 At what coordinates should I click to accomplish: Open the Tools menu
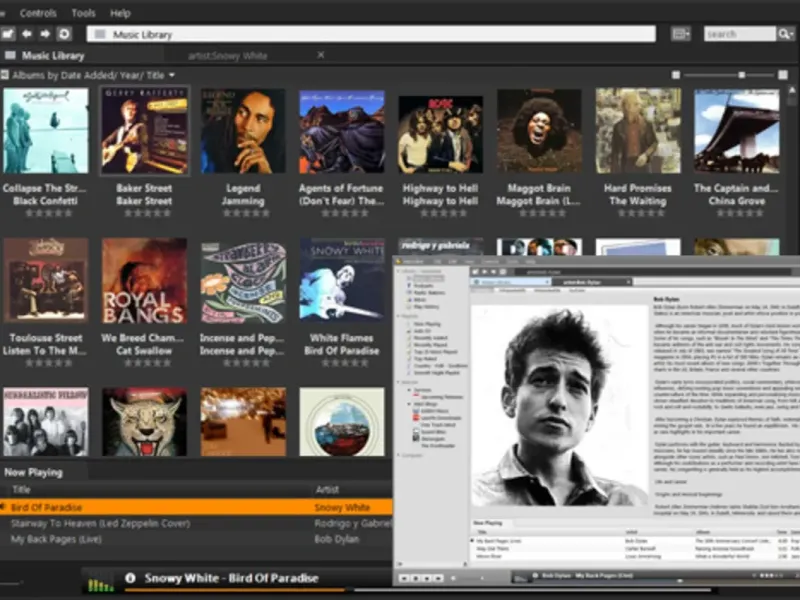tap(83, 13)
